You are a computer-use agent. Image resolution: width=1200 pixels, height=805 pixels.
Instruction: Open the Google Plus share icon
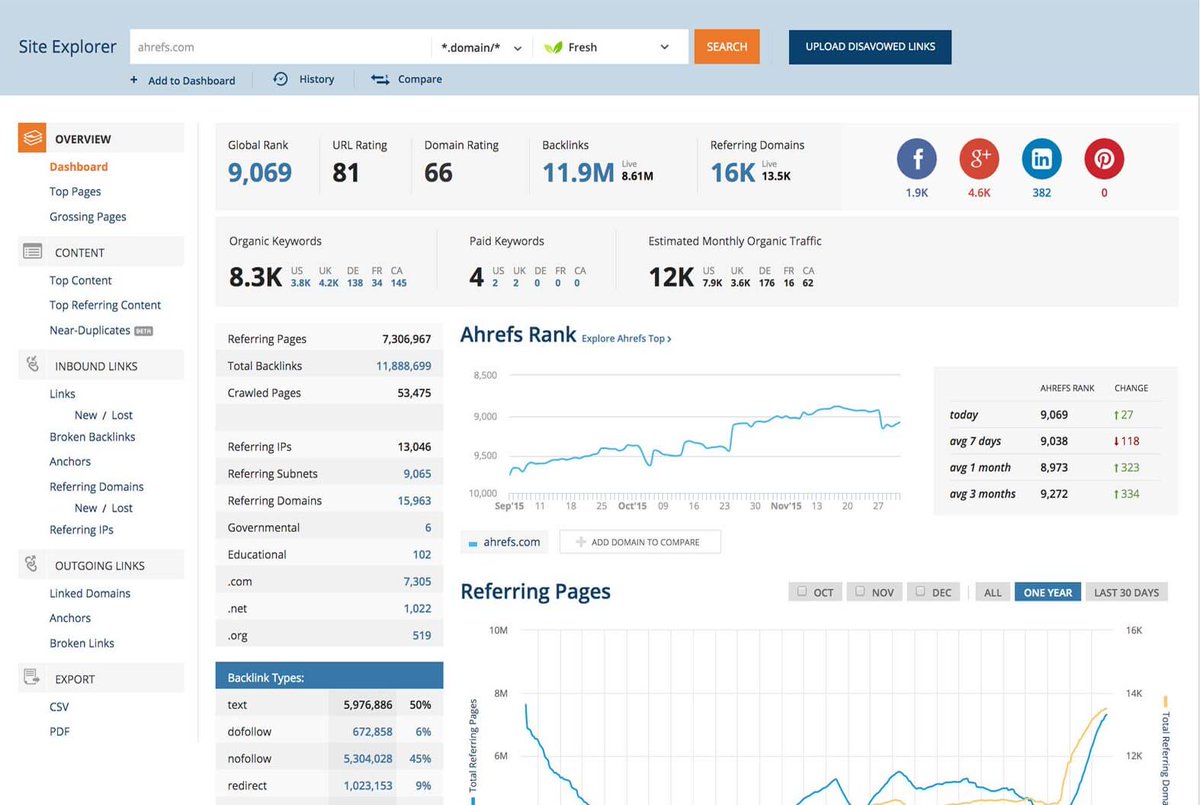pyautogui.click(x=979, y=159)
